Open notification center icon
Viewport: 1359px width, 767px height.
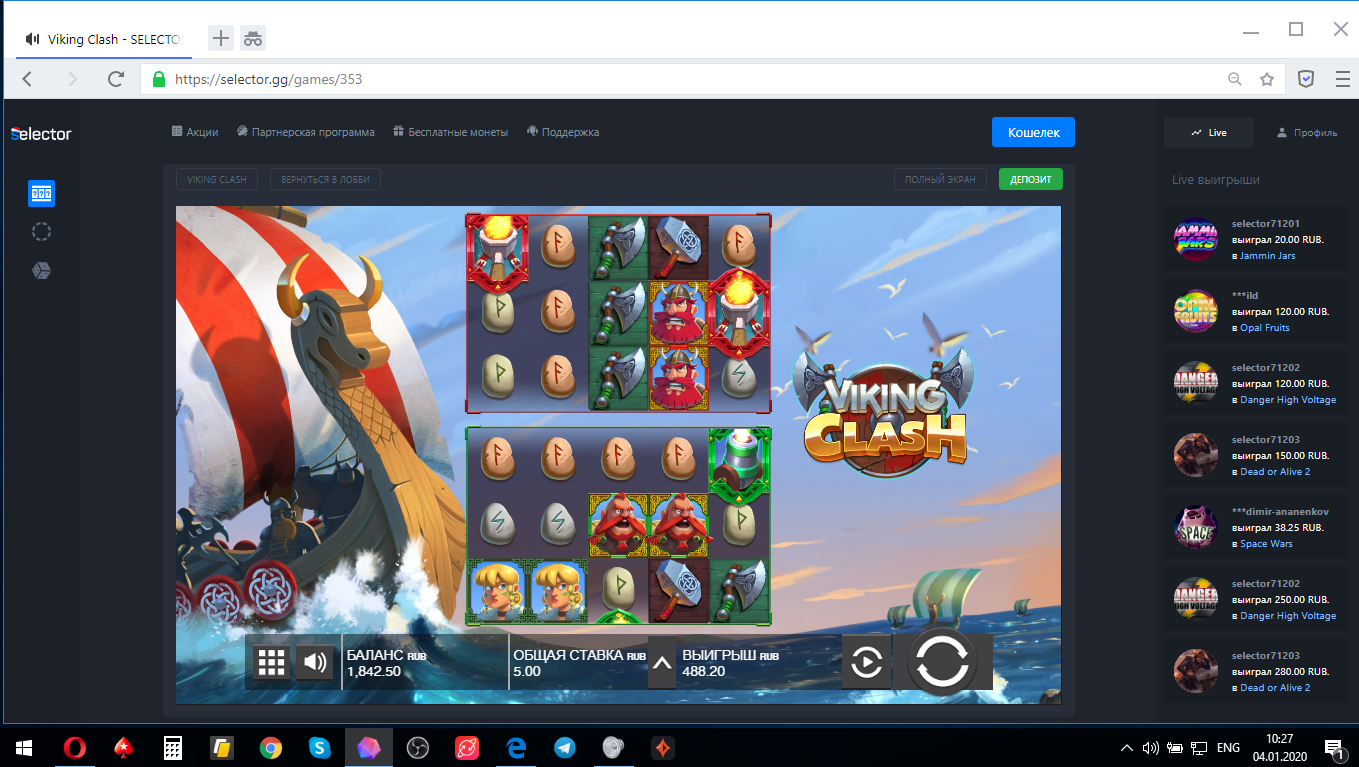click(x=1334, y=748)
